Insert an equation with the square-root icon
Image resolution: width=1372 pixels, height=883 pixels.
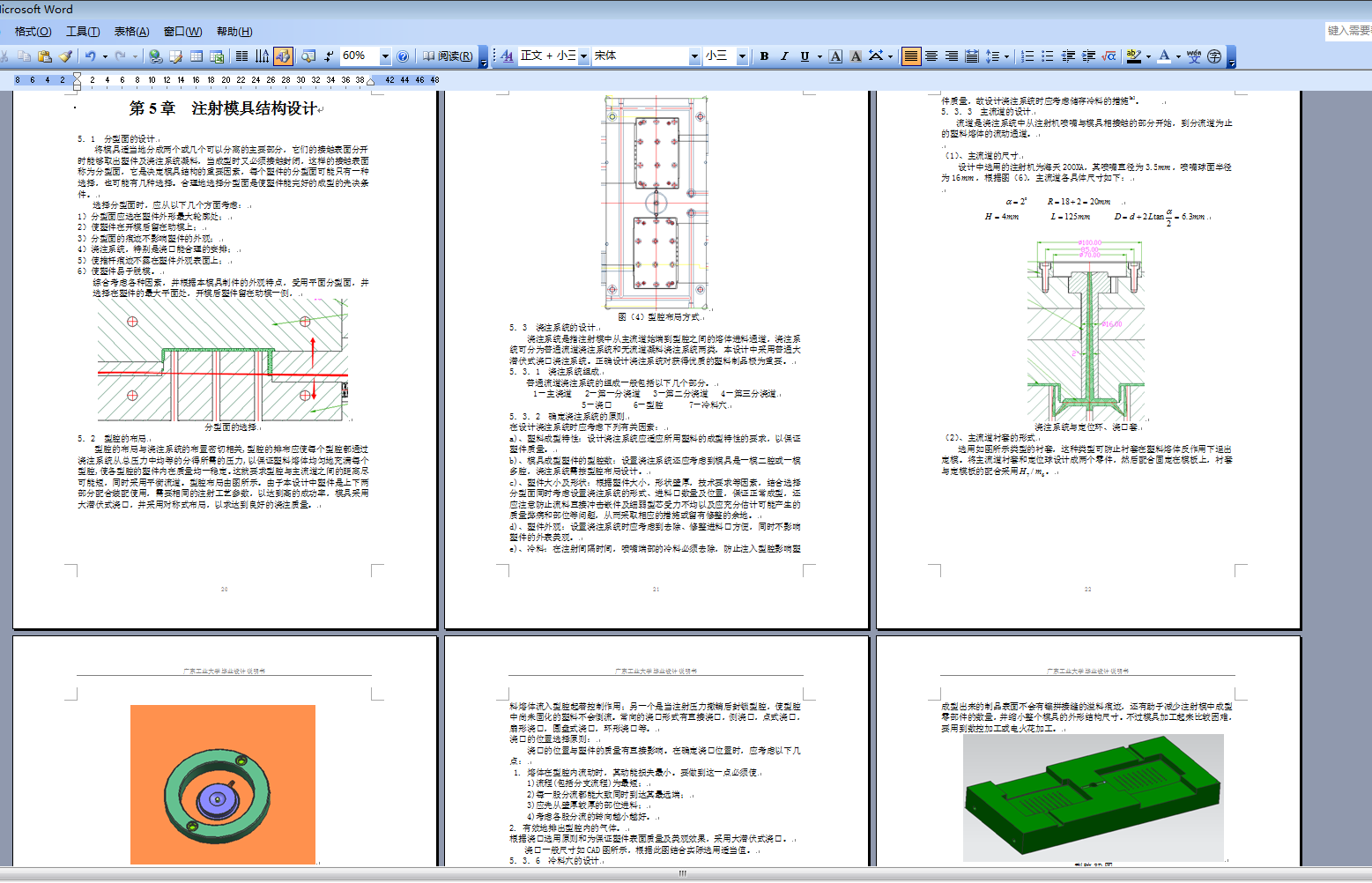click(x=1109, y=56)
